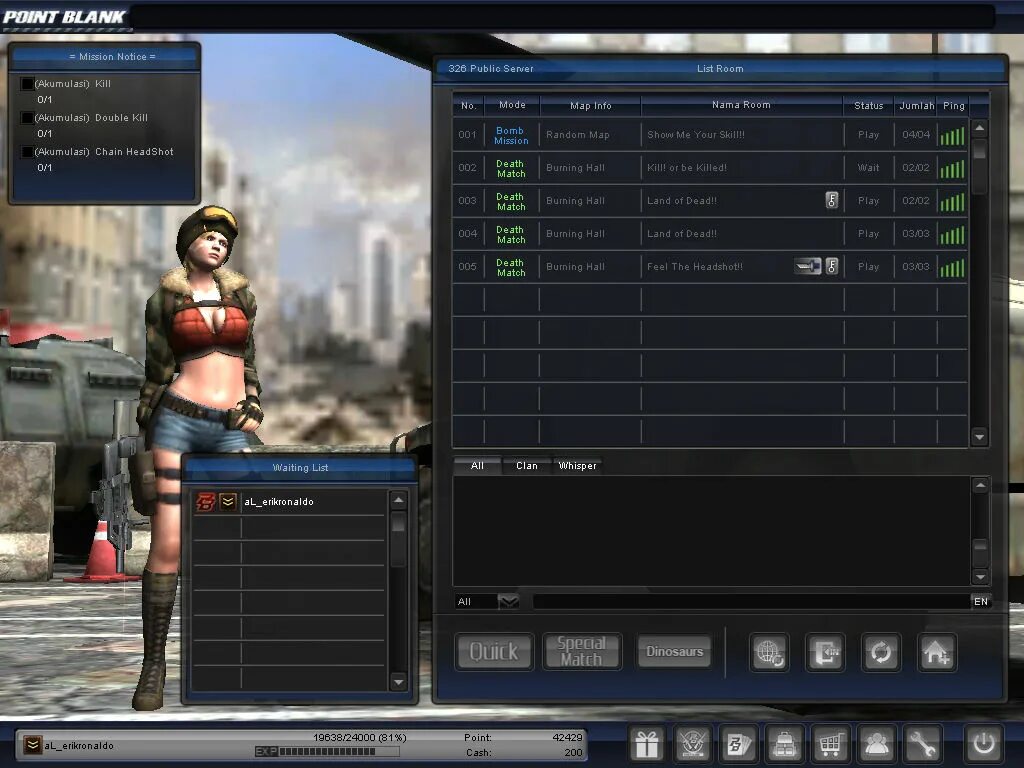Click weapon restriction icon on room 005
Image resolution: width=1024 pixels, height=768 pixels.
tap(808, 266)
